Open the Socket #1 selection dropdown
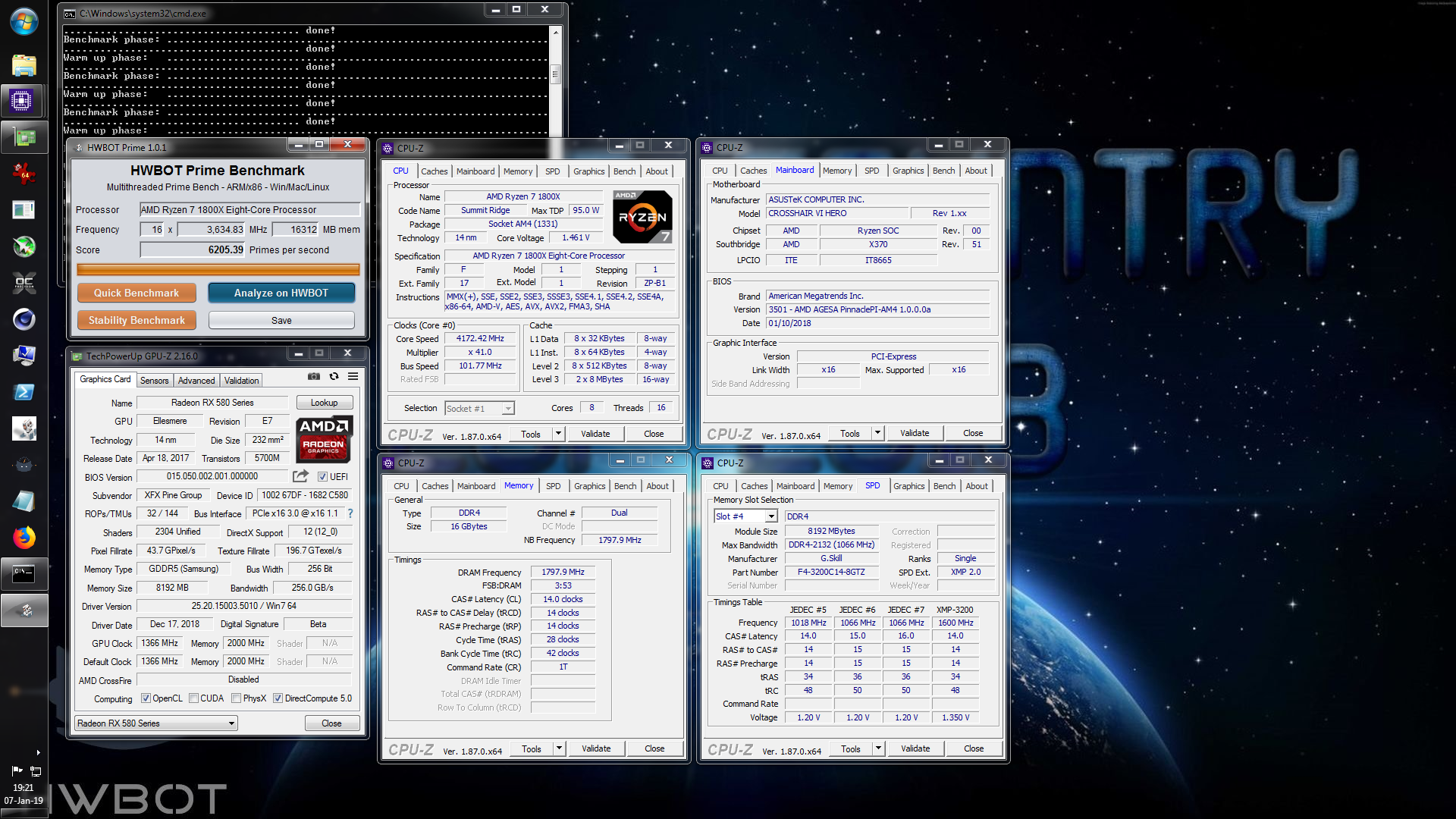Image resolution: width=1456 pixels, height=819 pixels. coord(479,409)
